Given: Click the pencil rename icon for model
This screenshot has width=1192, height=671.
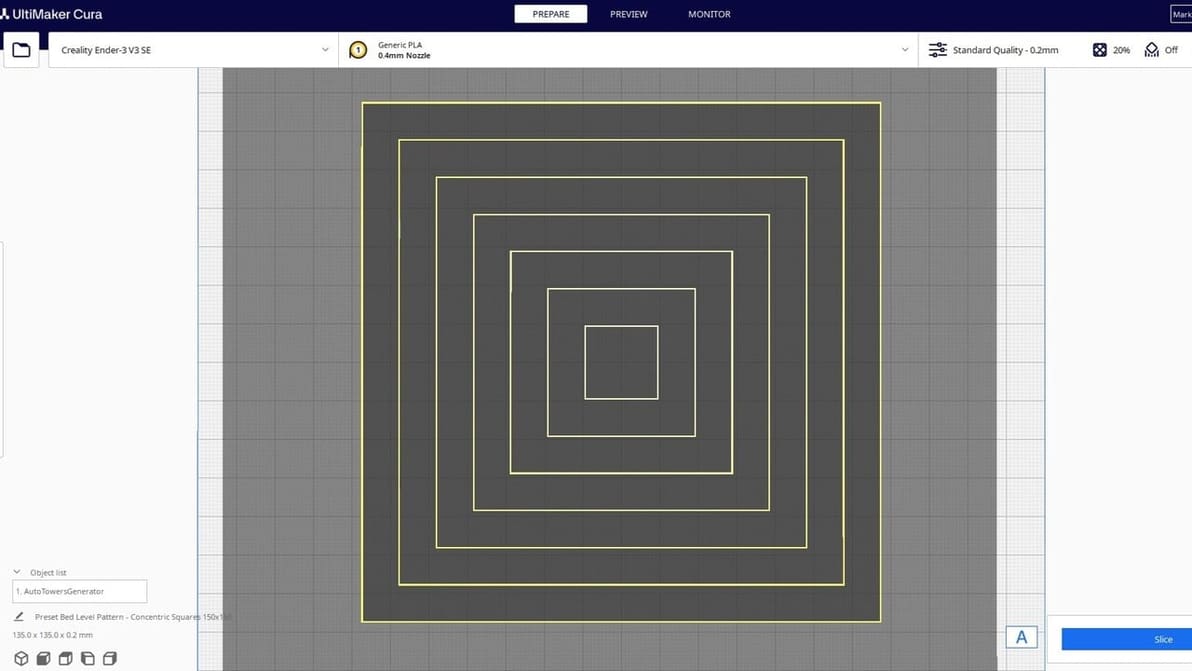Looking at the screenshot, I should 19,617.
